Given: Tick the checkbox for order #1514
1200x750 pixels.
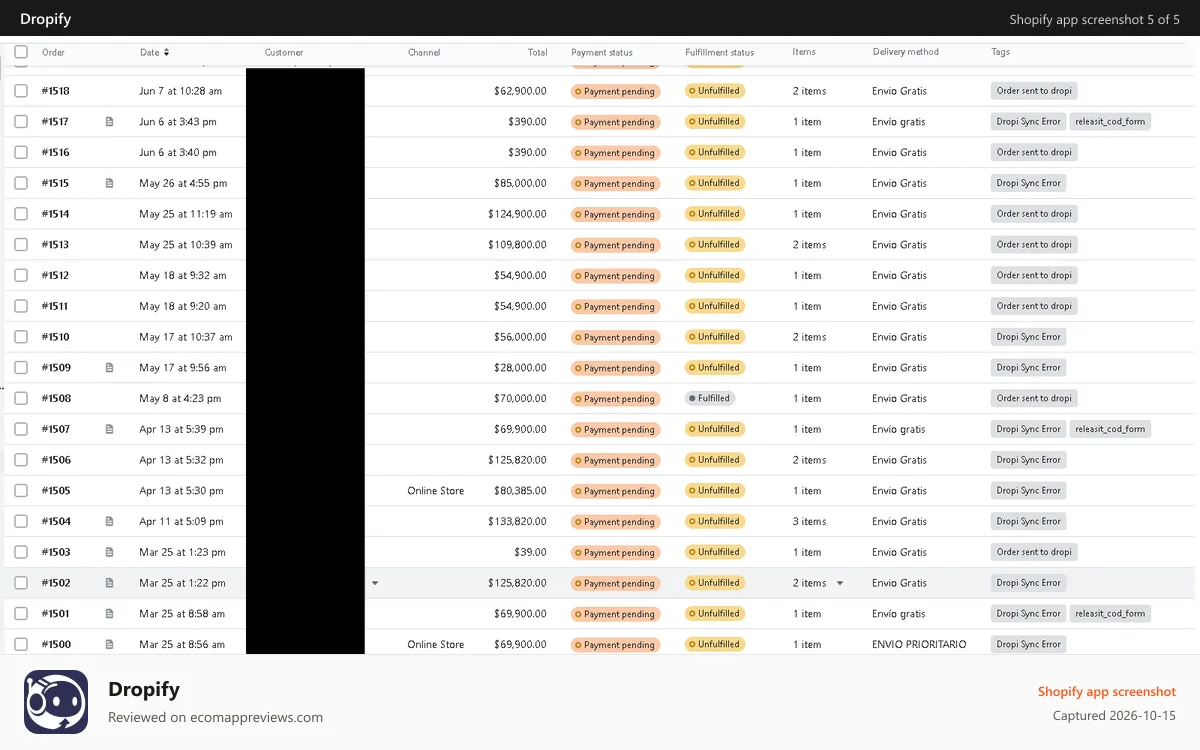Looking at the screenshot, I should (x=21, y=214).
